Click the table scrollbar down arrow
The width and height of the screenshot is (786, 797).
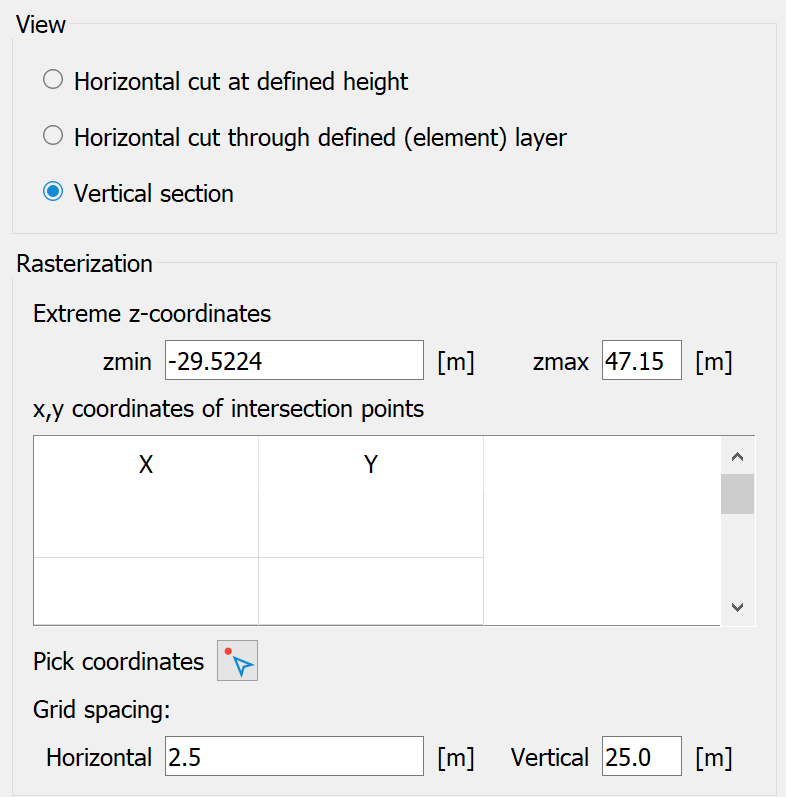[x=737, y=606]
